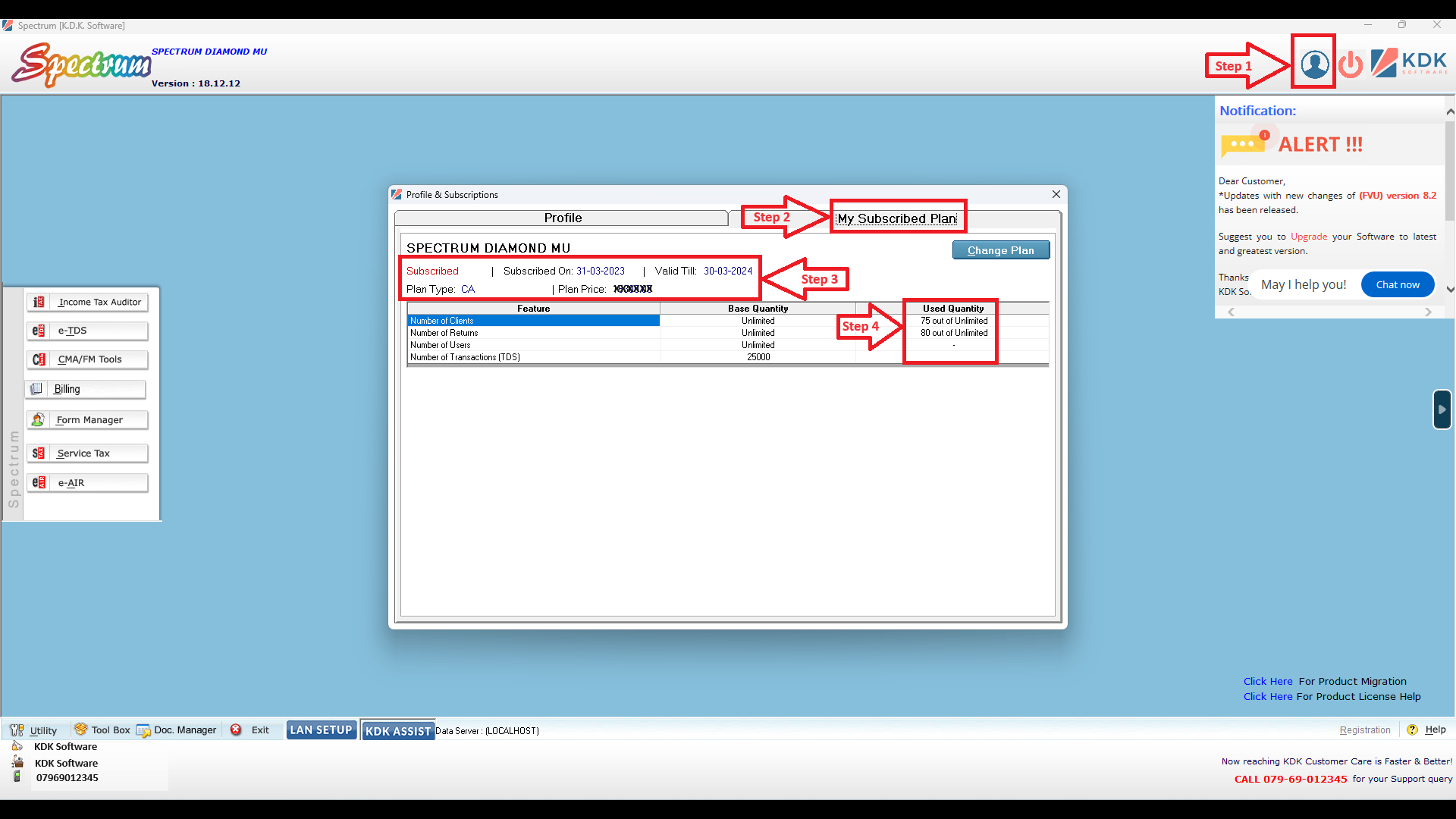Click the Registration link
The image size is (1456, 819).
(1365, 730)
